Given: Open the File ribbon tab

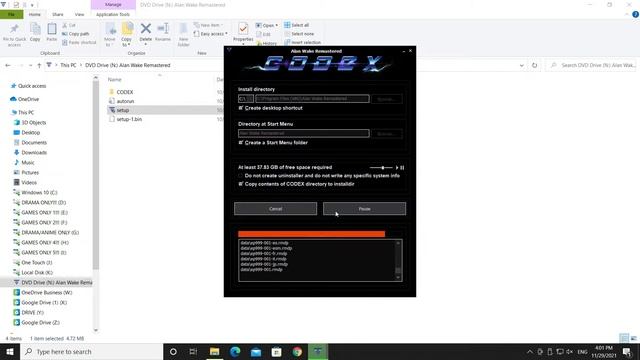Looking at the screenshot, I should click(x=11, y=14).
